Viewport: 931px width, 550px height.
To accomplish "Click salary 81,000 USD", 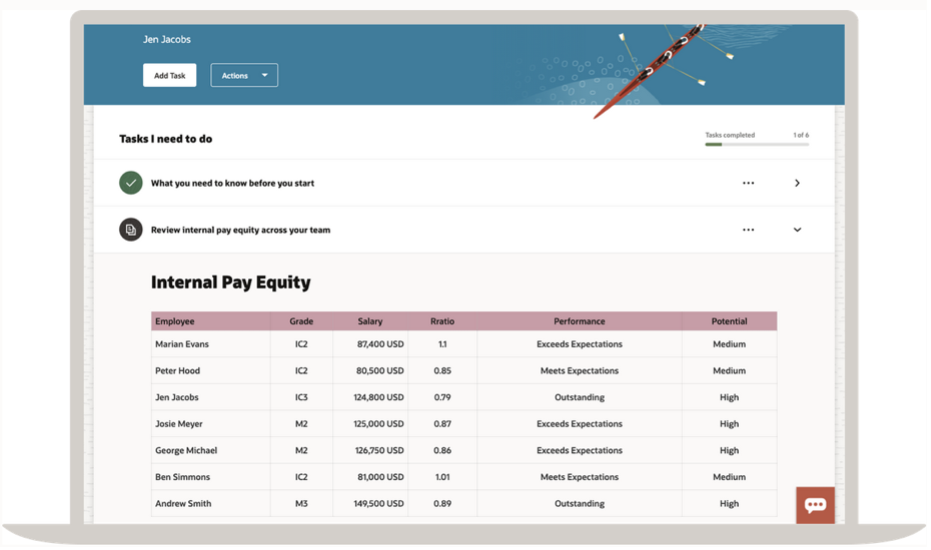I will click(381, 477).
